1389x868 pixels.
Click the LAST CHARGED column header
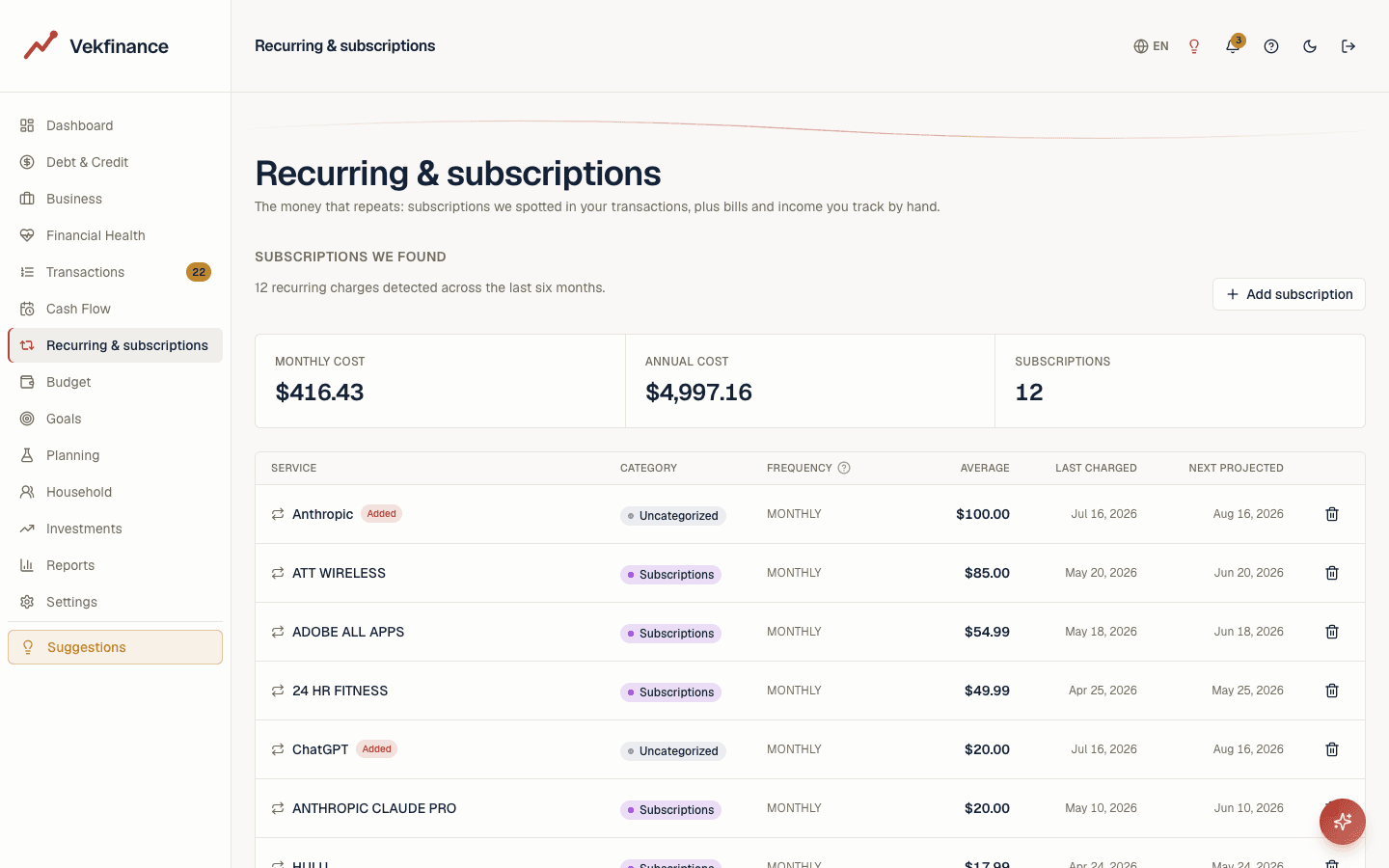(1096, 468)
